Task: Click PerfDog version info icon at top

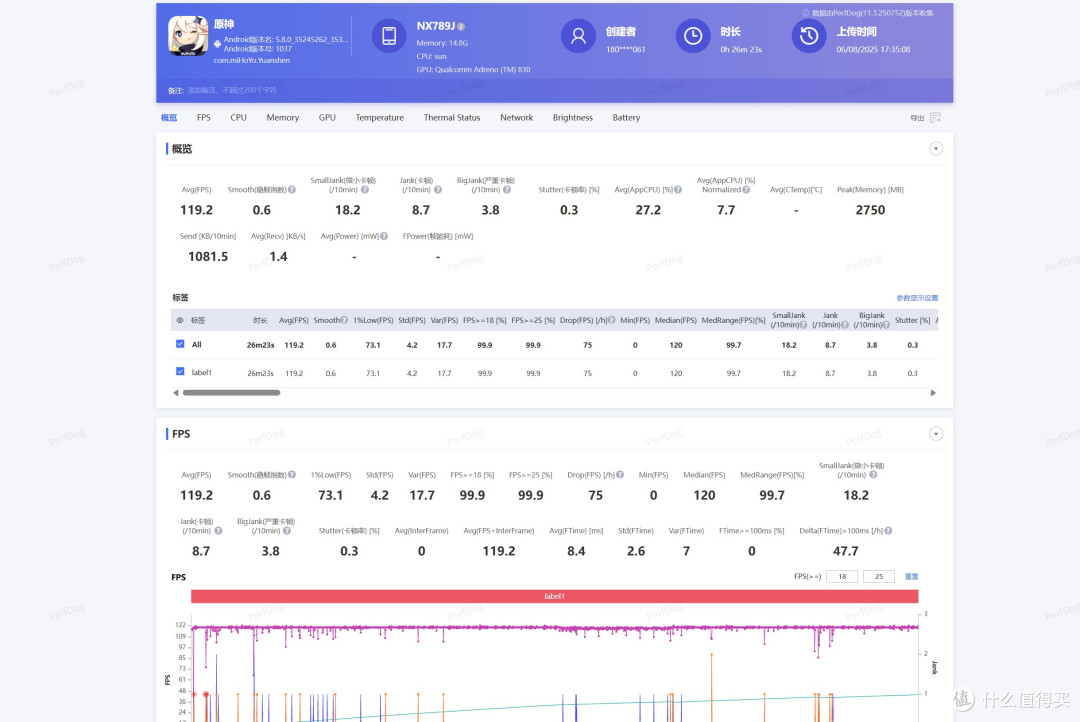Action: click(x=806, y=13)
